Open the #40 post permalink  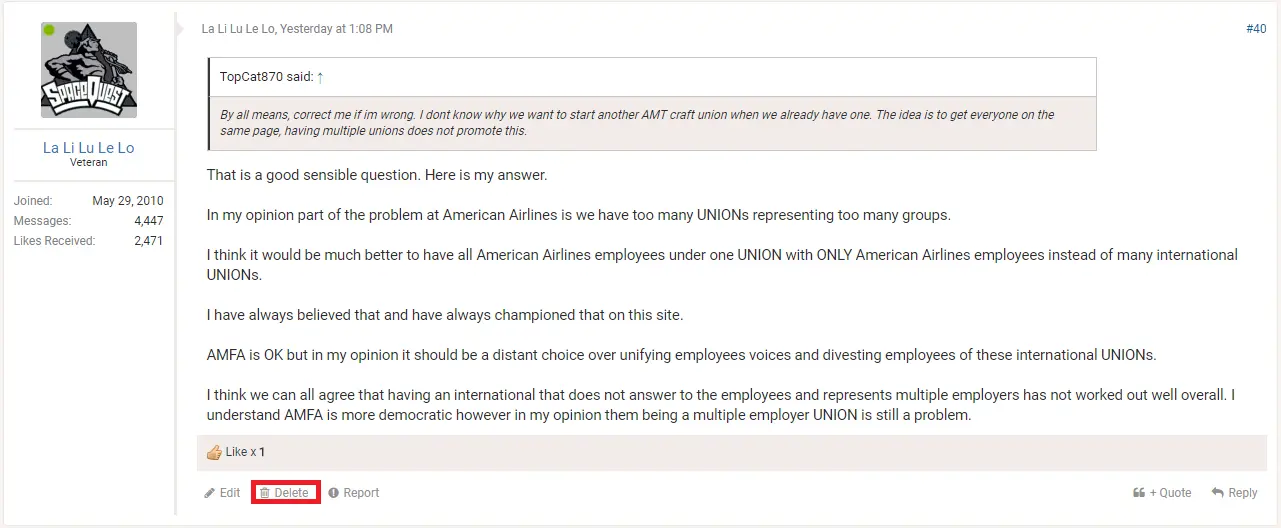click(x=1256, y=29)
